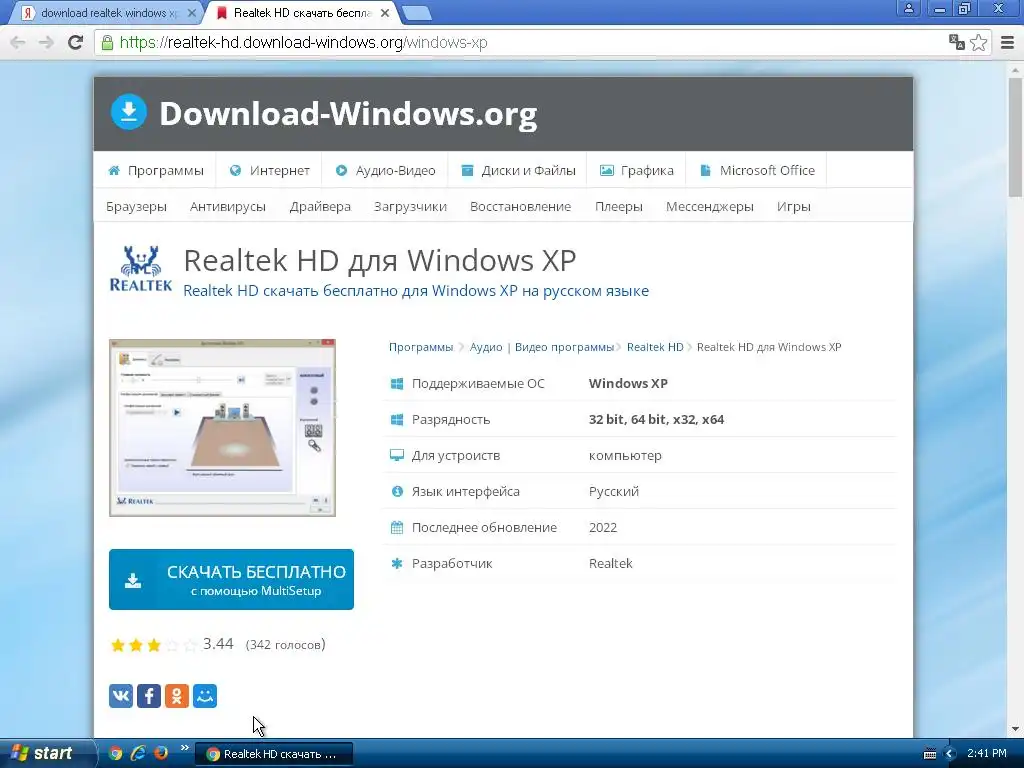Open Microsoft Office menu category
The height and width of the screenshot is (768, 1024).
click(757, 170)
